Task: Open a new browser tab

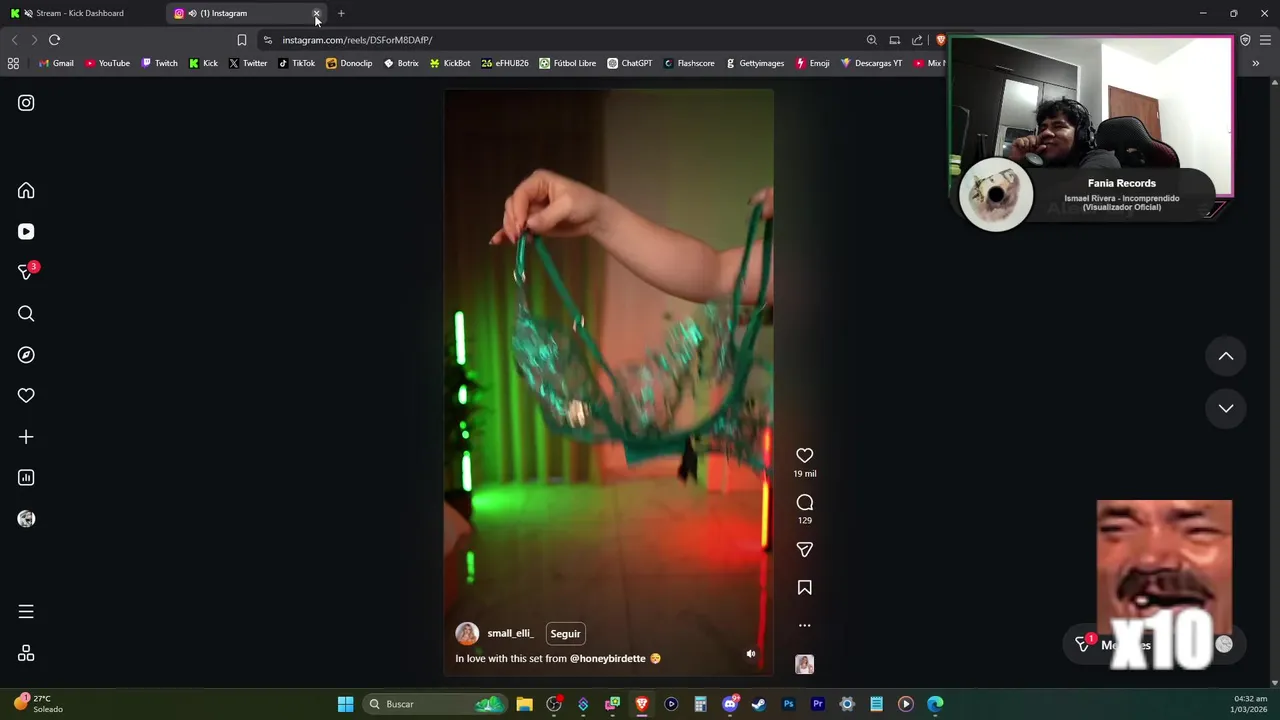Action: click(341, 13)
